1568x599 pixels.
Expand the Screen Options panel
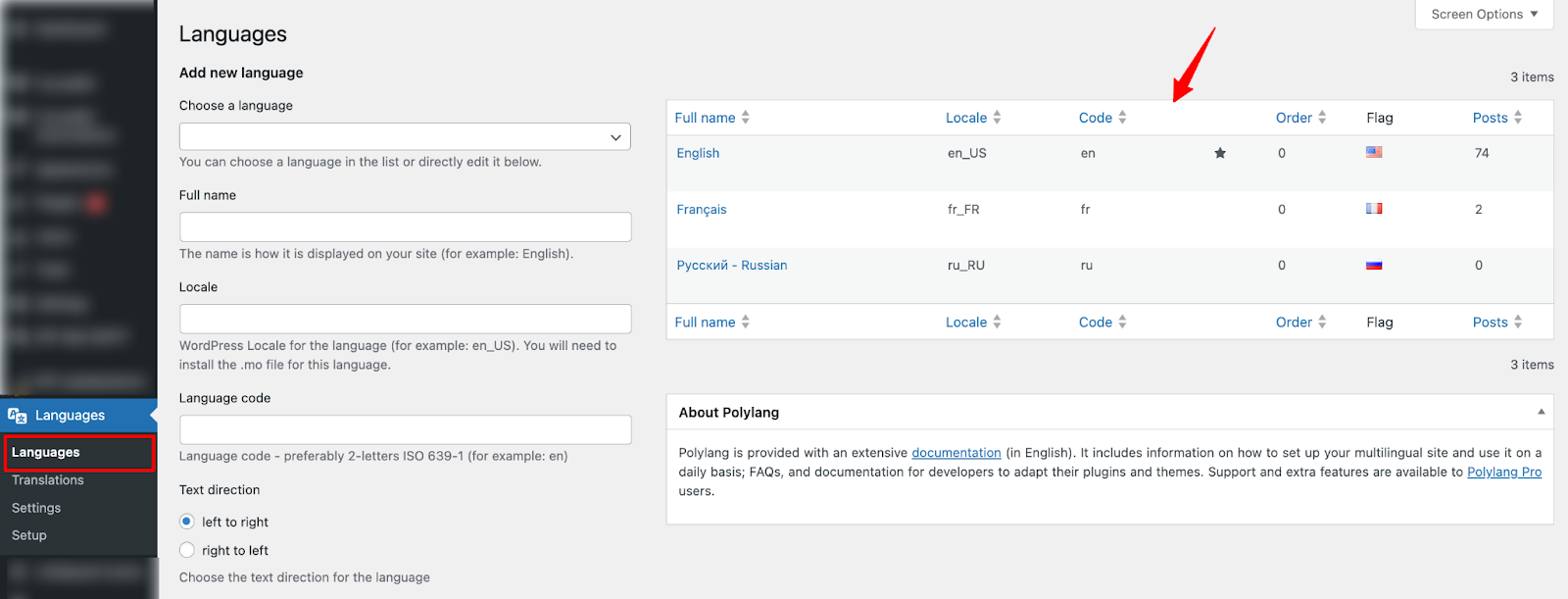point(1484,15)
